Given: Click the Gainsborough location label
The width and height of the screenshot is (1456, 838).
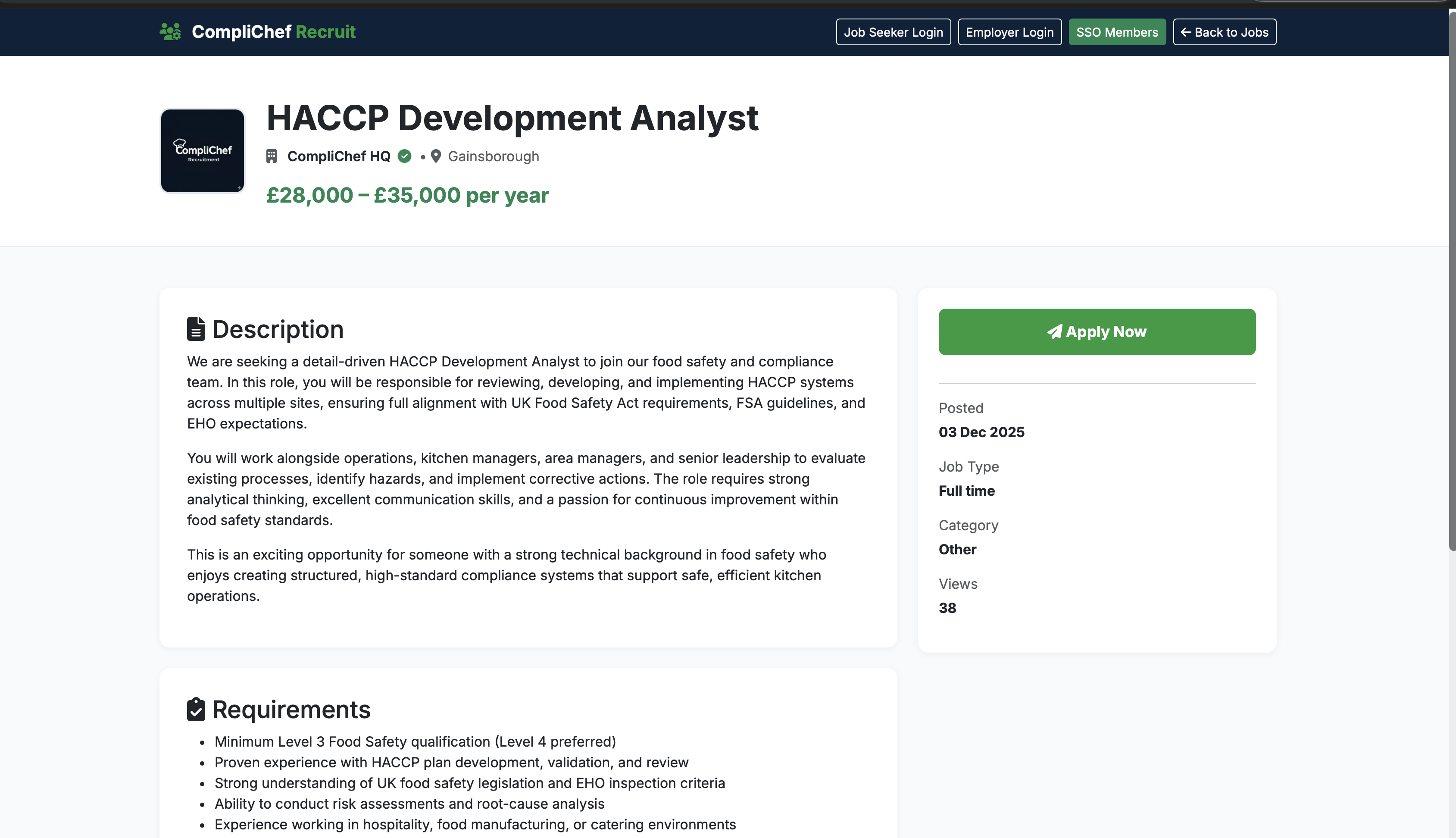Looking at the screenshot, I should (x=493, y=156).
